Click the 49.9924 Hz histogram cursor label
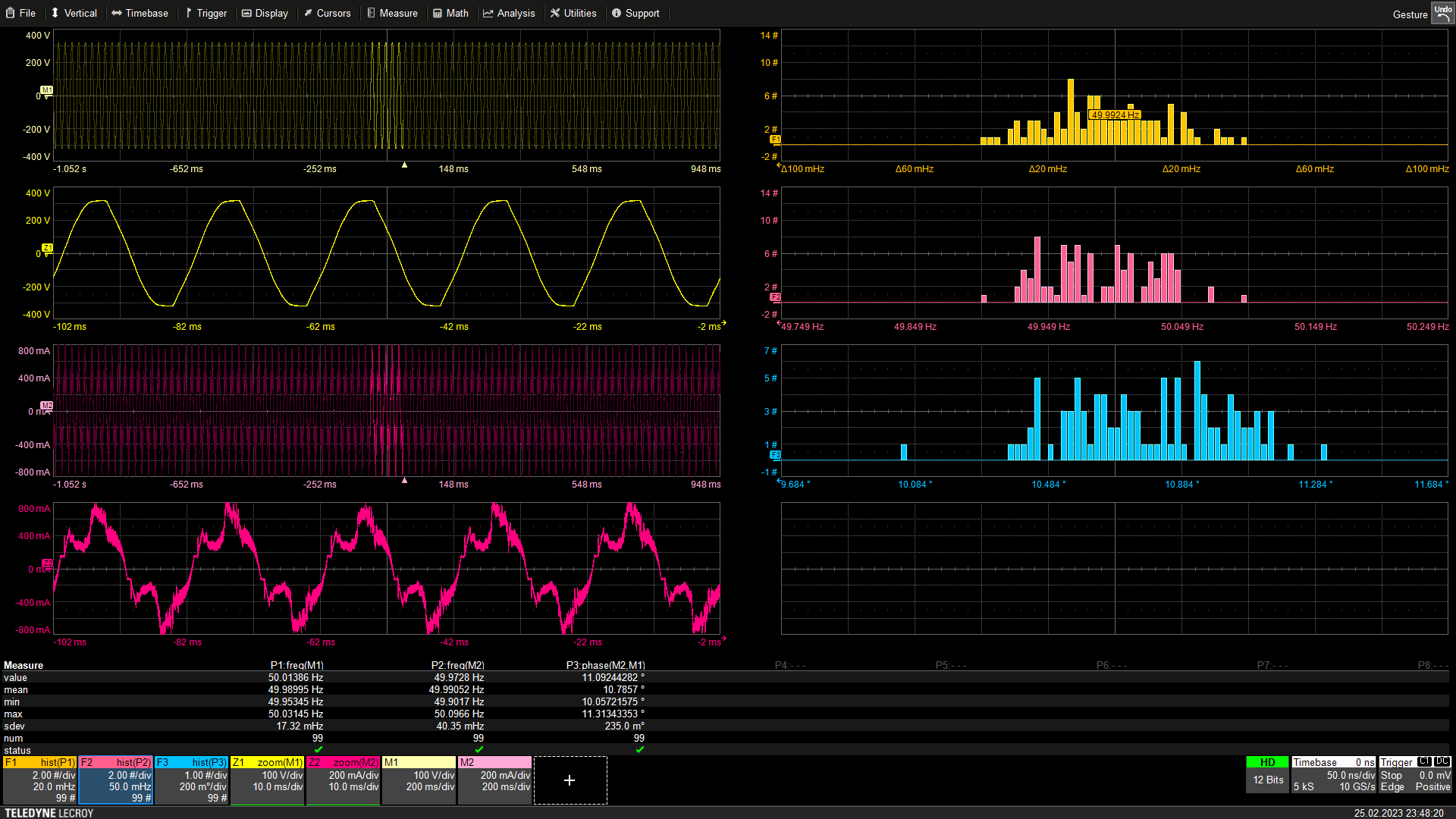Screen dimensions: 1456x819 pyautogui.click(x=1115, y=115)
